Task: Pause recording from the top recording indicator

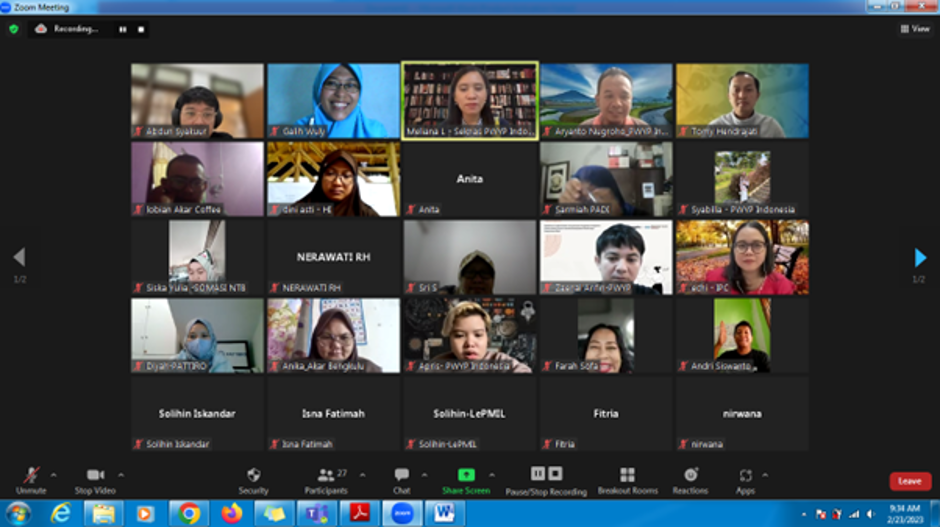Action: 123,29
